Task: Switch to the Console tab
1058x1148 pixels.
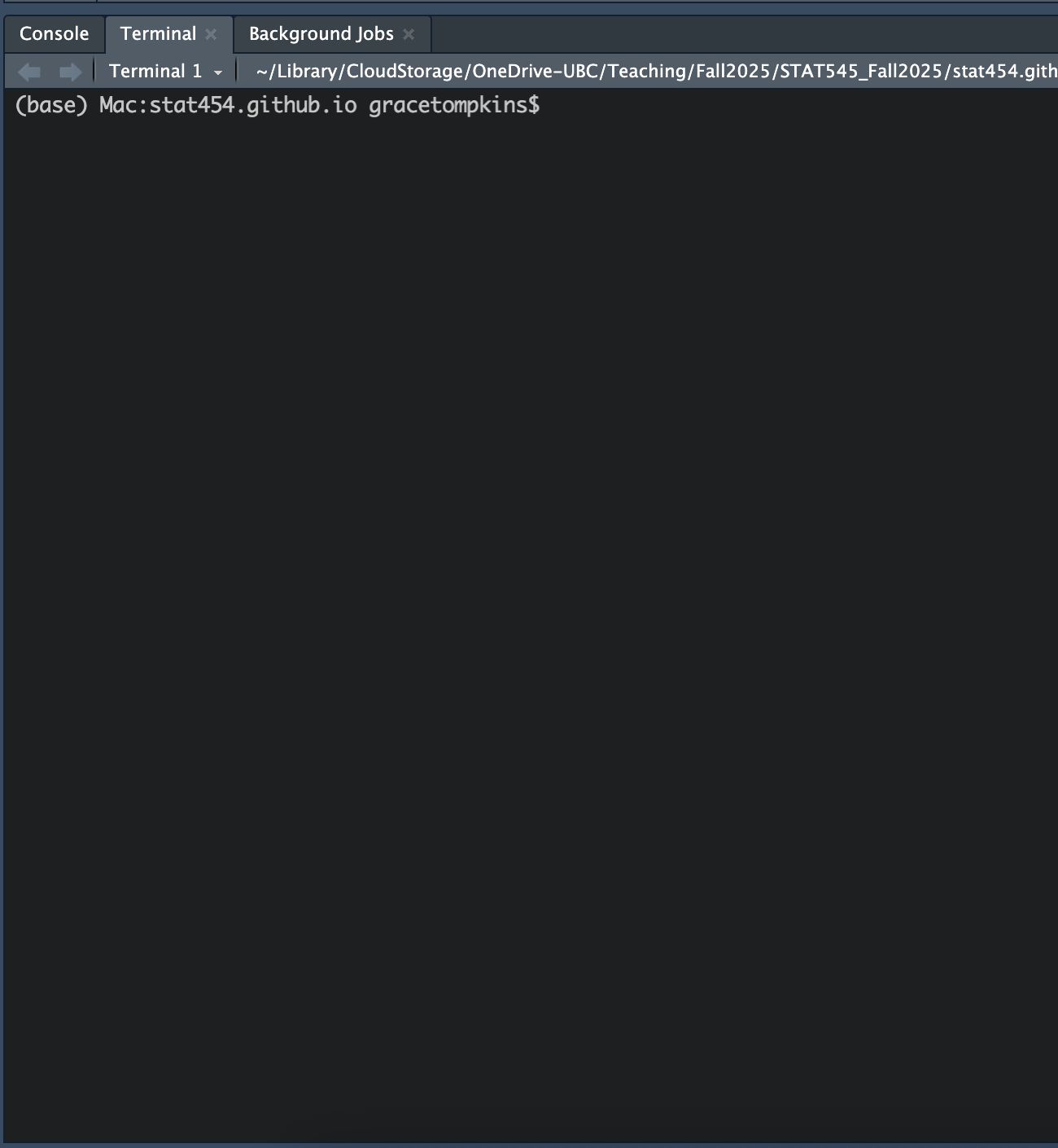Action: tap(54, 34)
